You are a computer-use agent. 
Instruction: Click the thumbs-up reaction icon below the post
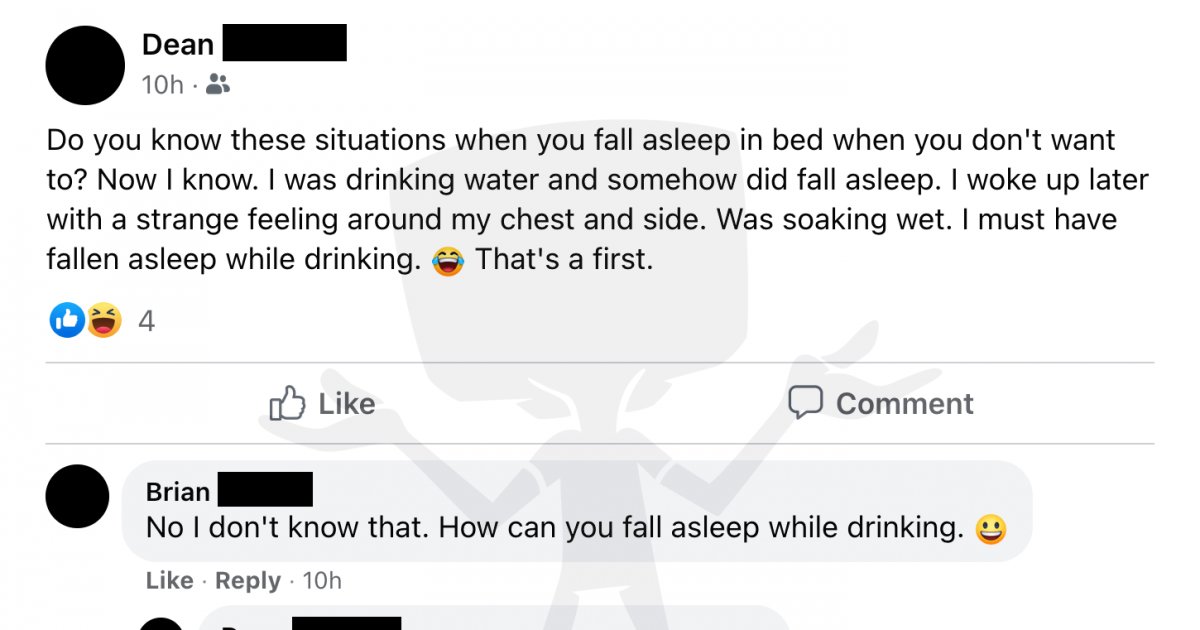click(66, 320)
